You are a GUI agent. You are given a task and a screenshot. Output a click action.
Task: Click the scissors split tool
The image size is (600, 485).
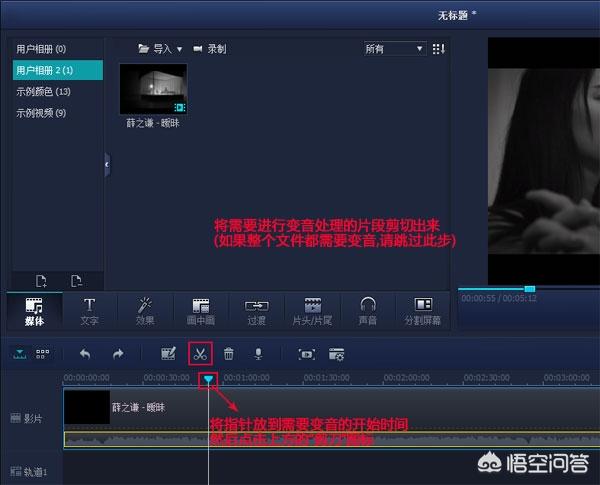(x=200, y=353)
